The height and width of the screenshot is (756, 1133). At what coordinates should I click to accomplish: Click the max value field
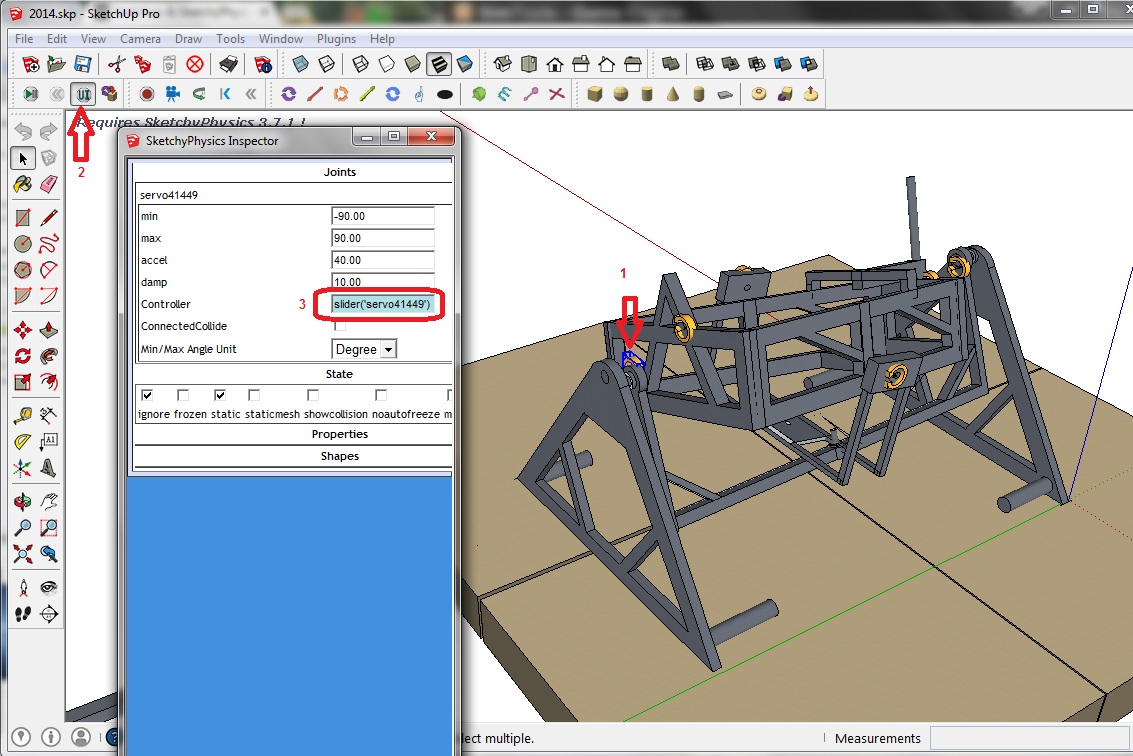383,239
